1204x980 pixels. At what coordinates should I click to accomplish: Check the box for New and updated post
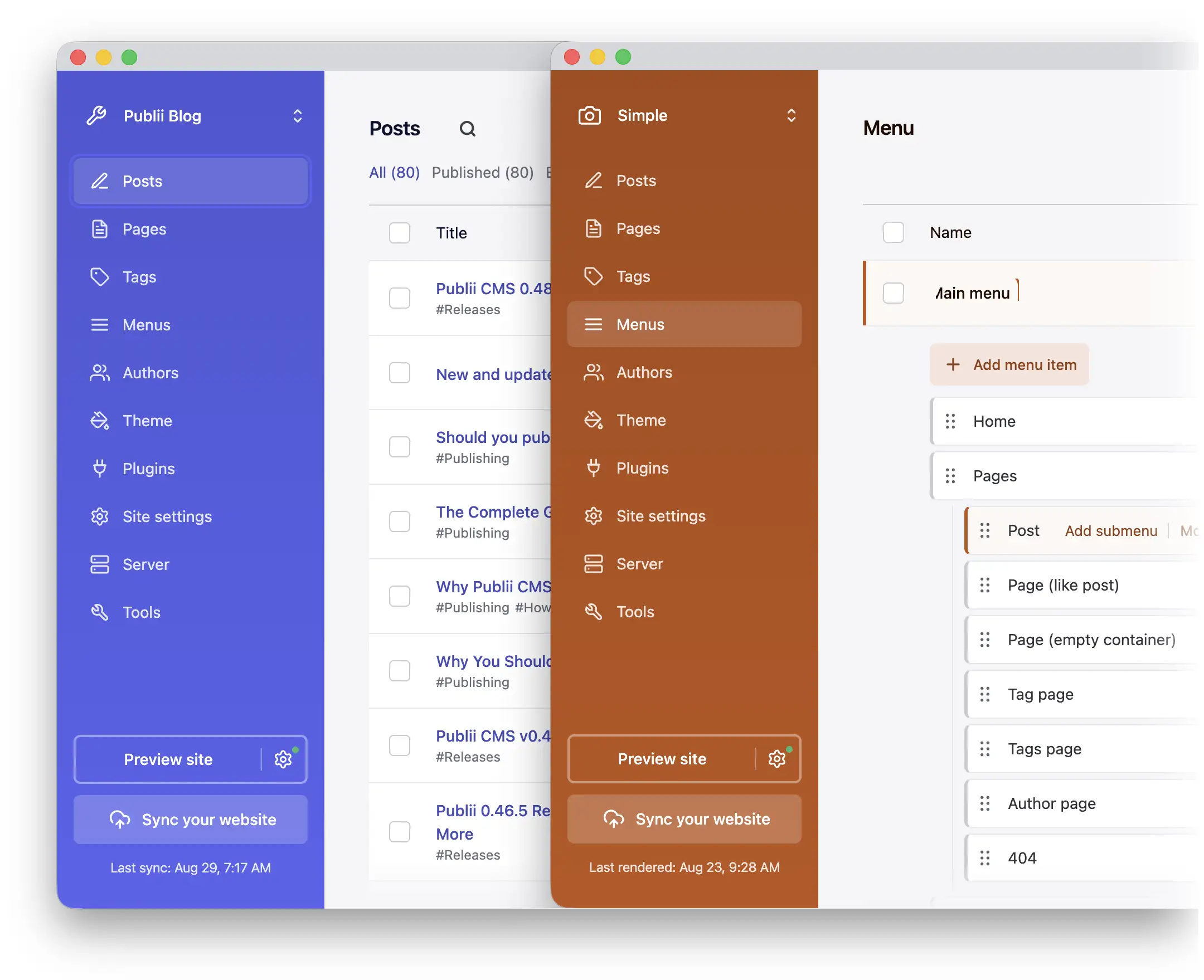pyautogui.click(x=399, y=373)
